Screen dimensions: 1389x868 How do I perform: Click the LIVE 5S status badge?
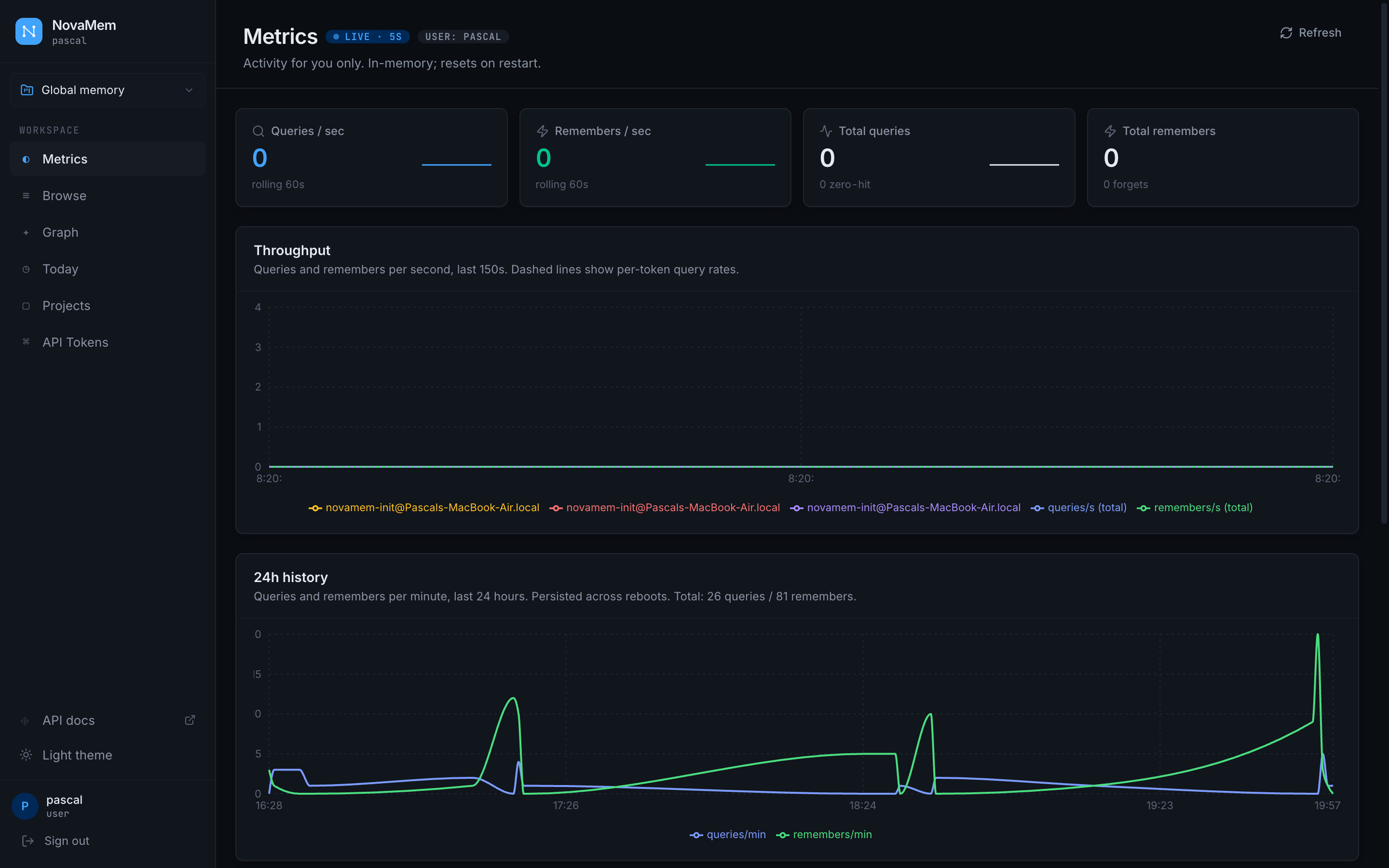click(368, 37)
